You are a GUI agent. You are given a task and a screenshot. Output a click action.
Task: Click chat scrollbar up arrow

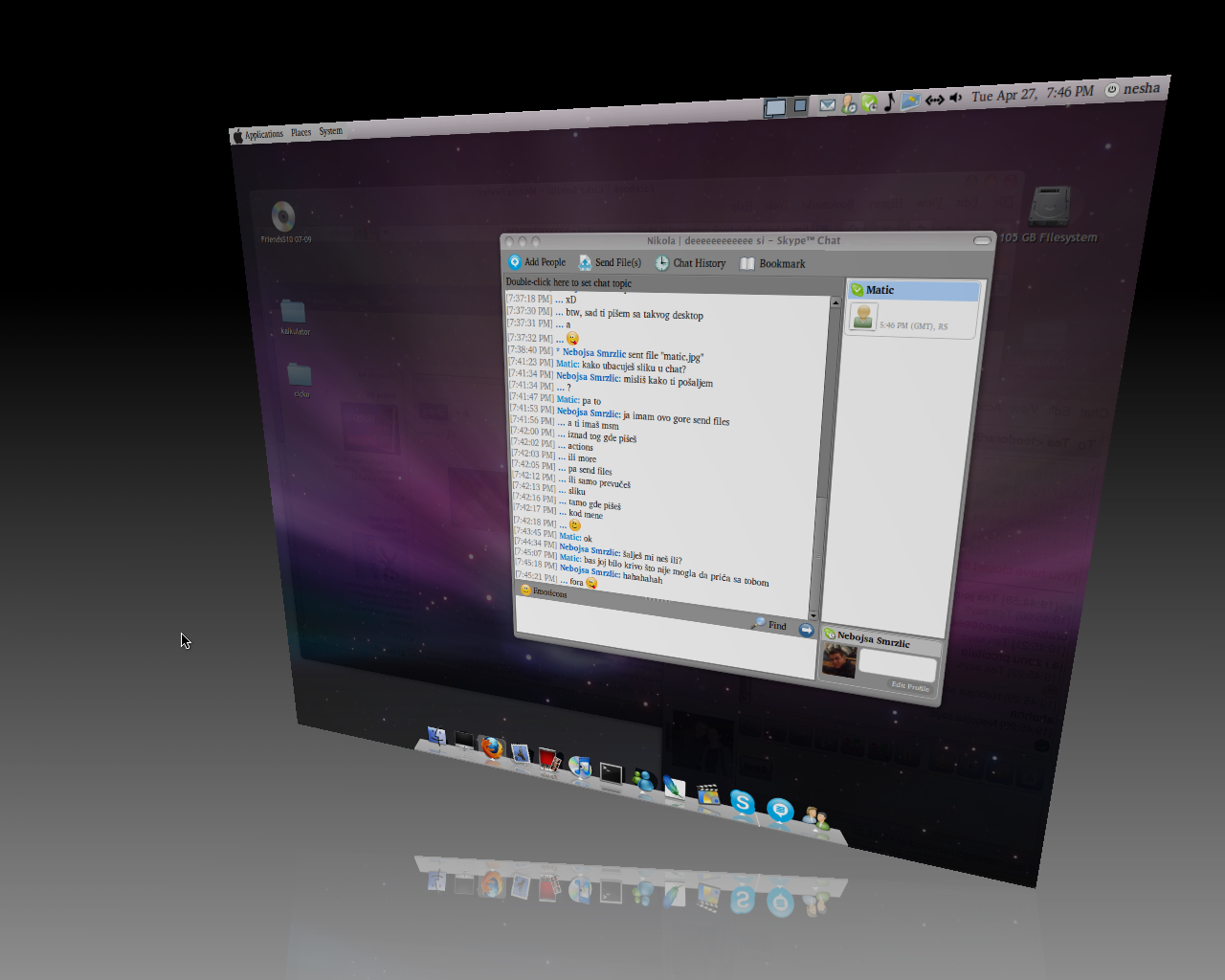(x=835, y=302)
